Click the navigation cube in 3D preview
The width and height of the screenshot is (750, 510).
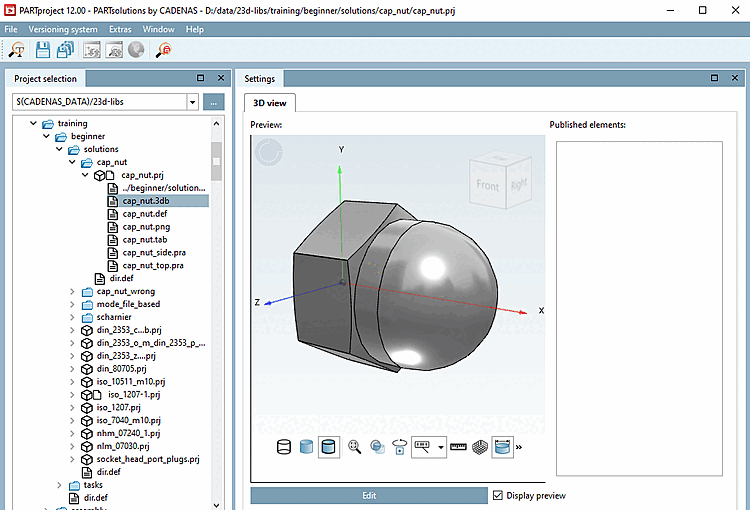coord(497,181)
